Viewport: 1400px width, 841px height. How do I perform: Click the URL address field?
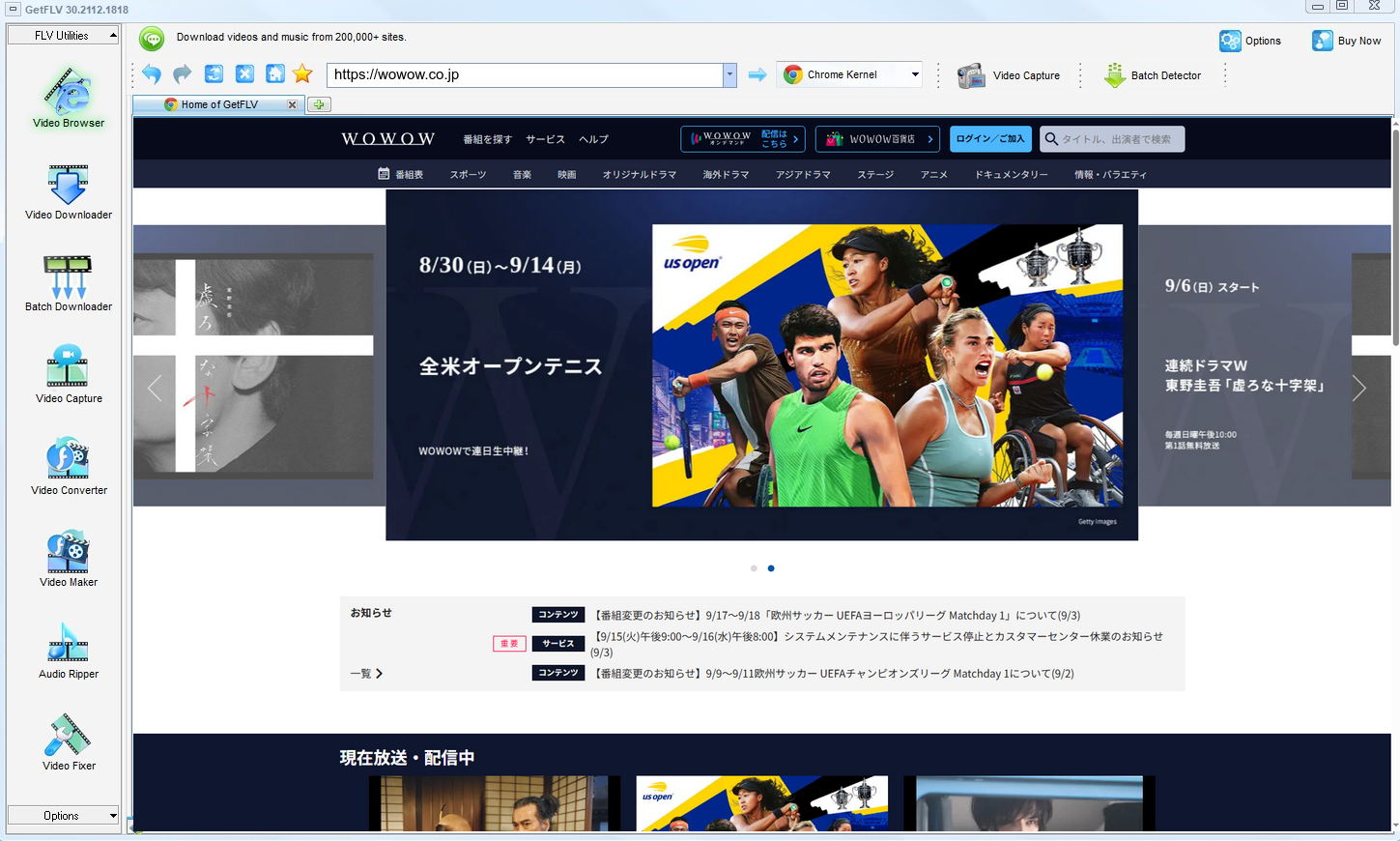526,74
